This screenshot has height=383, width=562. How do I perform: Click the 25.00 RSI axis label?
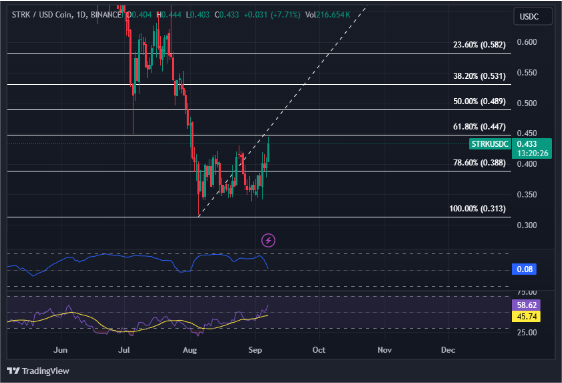(527, 332)
